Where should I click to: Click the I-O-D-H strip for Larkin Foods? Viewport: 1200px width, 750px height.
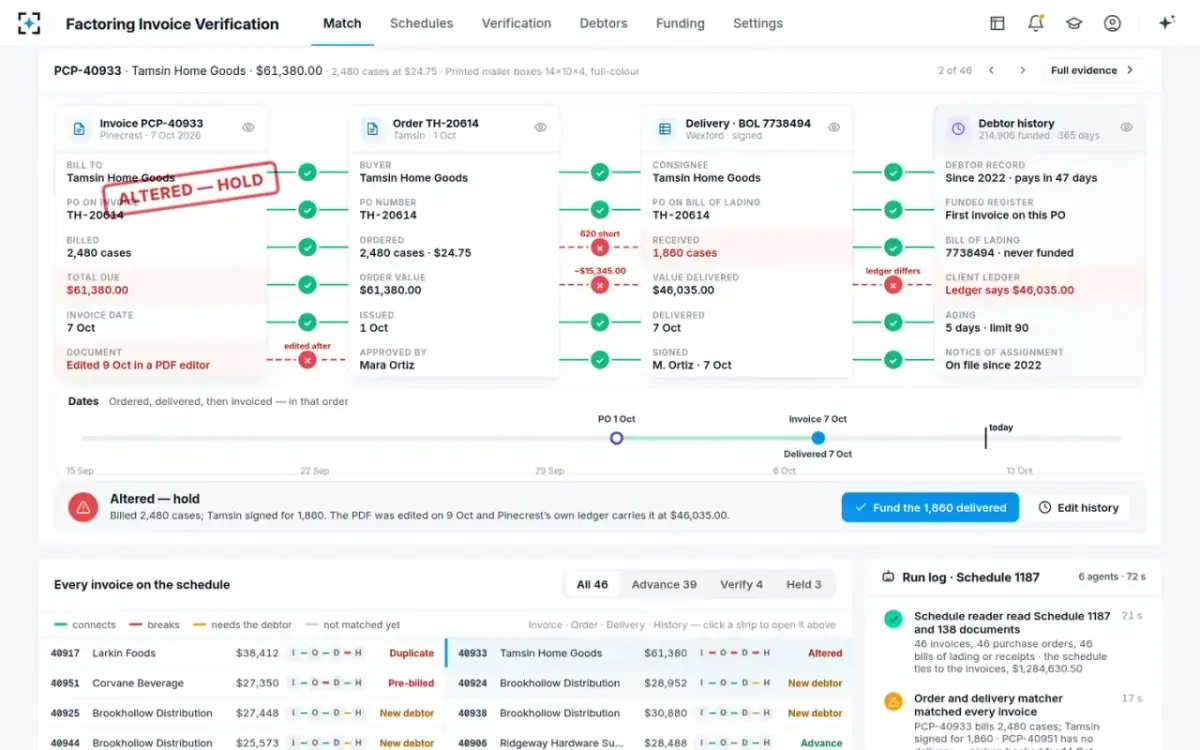pyautogui.click(x=327, y=653)
